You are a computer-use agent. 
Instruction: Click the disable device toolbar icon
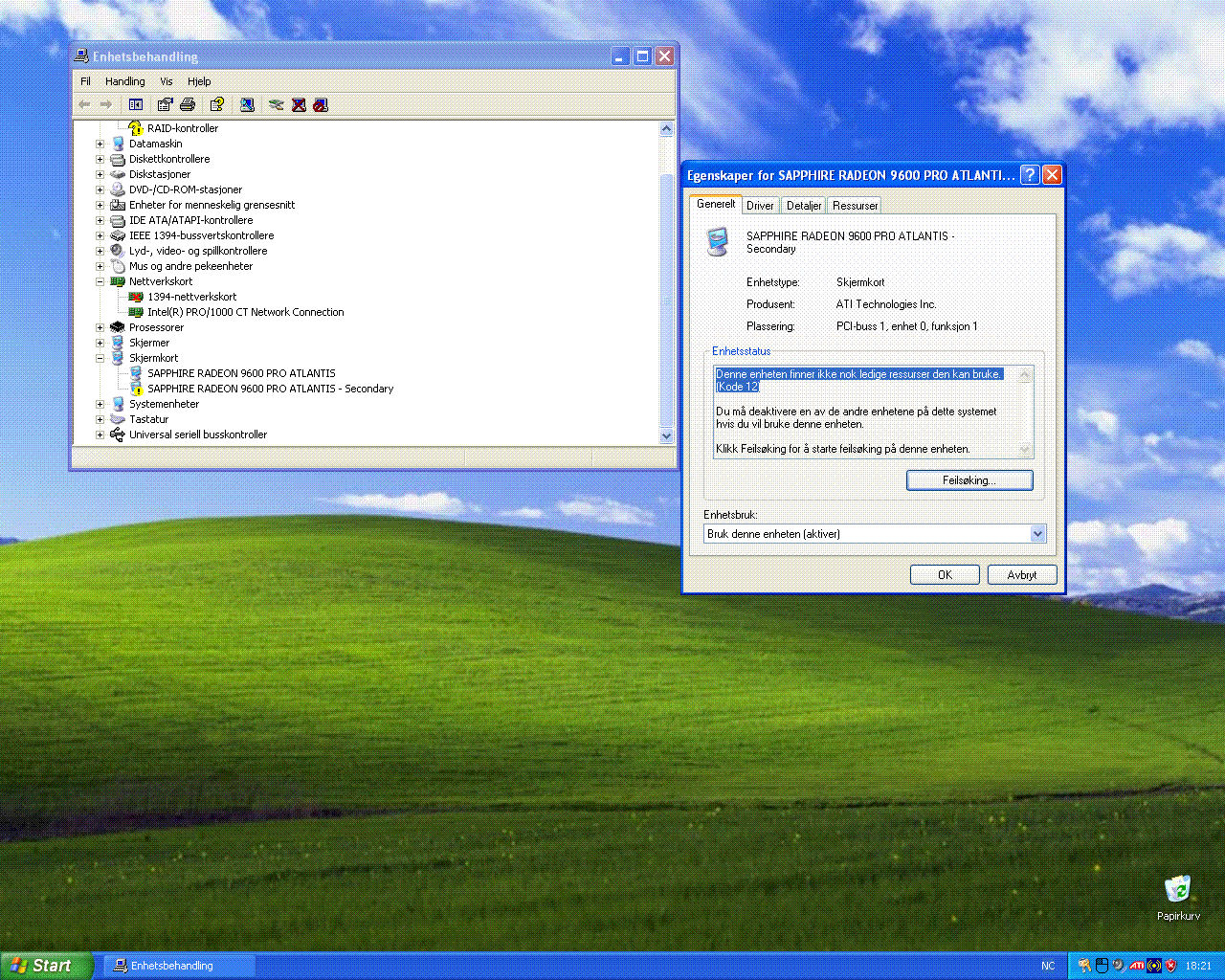(x=321, y=105)
